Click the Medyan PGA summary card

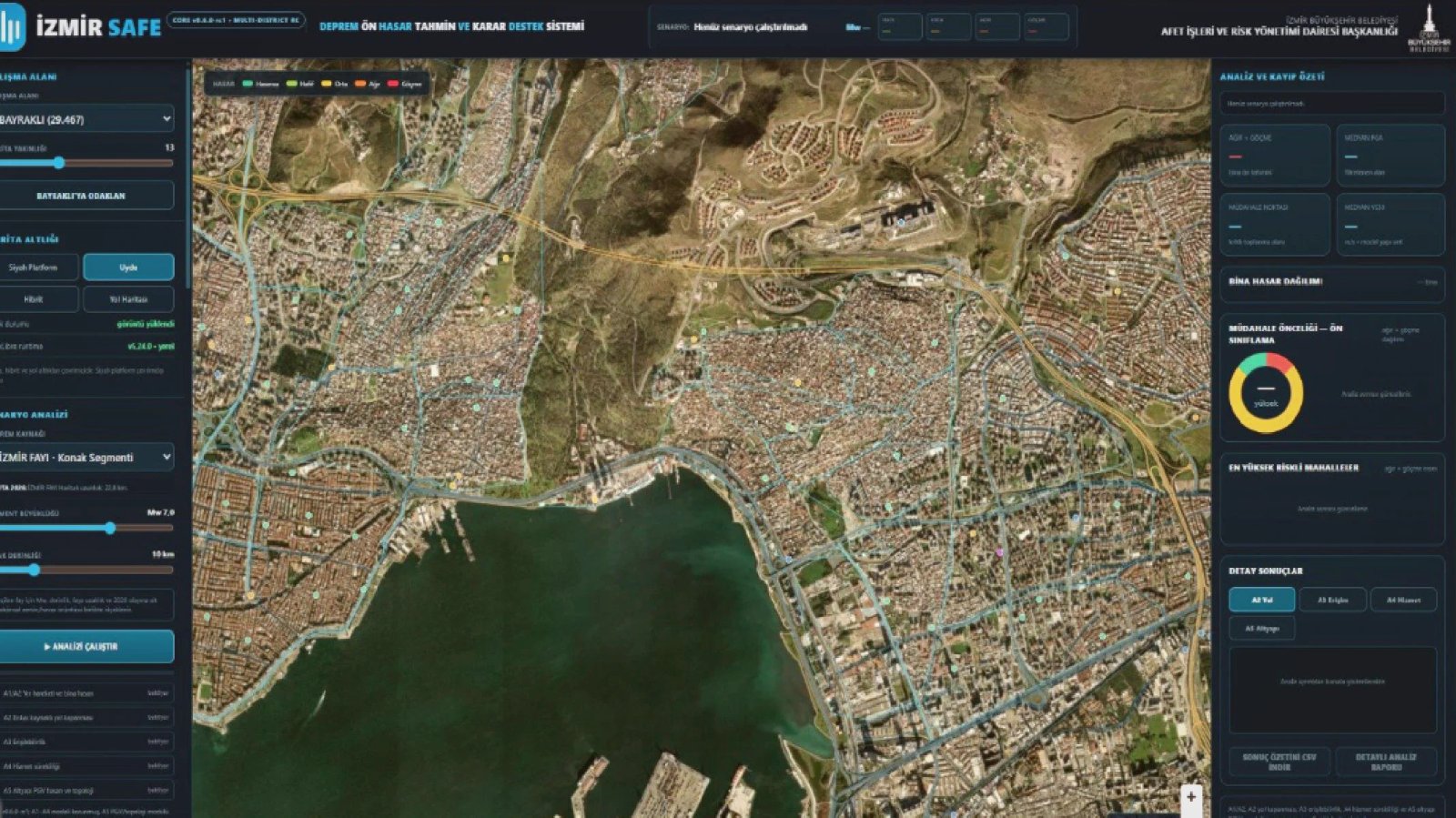1390,156
